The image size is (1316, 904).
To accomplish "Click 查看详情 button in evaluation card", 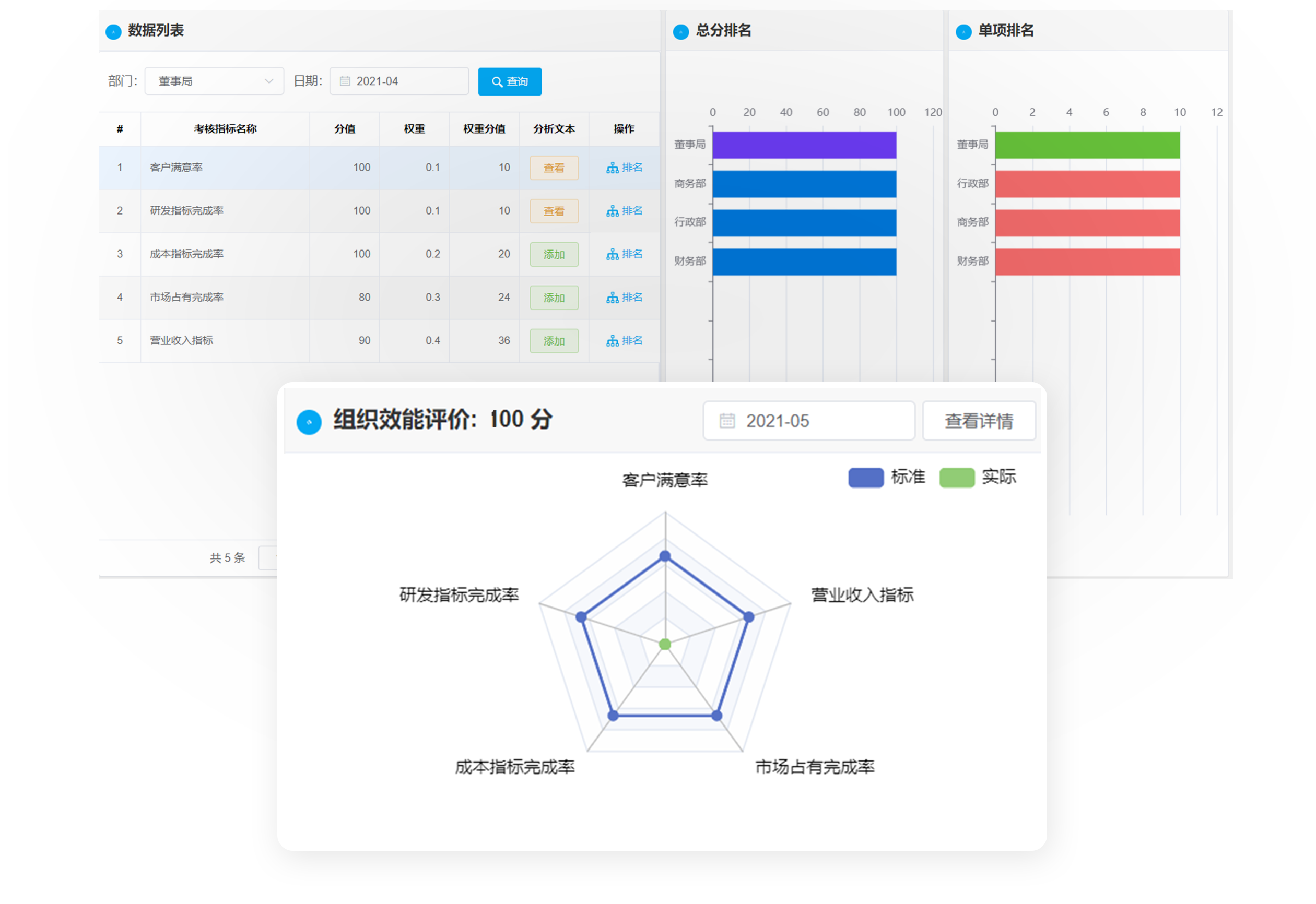I will [x=979, y=421].
